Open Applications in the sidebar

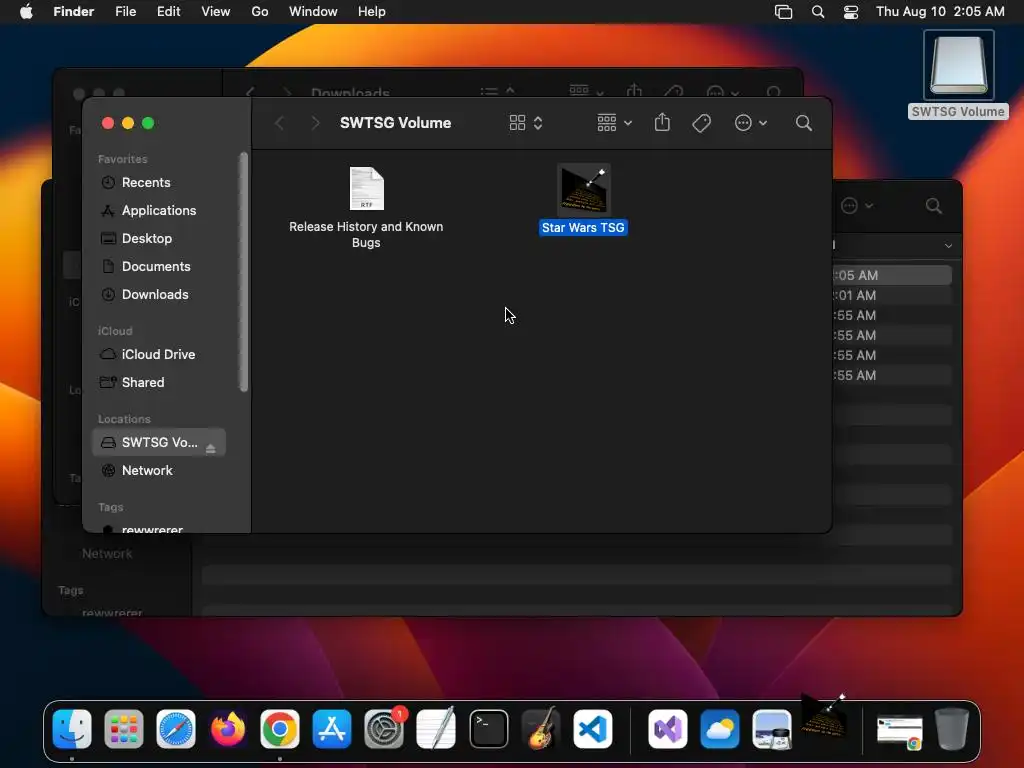click(159, 210)
